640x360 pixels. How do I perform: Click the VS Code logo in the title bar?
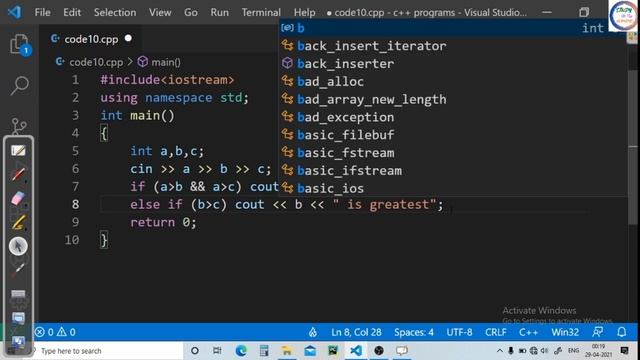tap(15, 12)
